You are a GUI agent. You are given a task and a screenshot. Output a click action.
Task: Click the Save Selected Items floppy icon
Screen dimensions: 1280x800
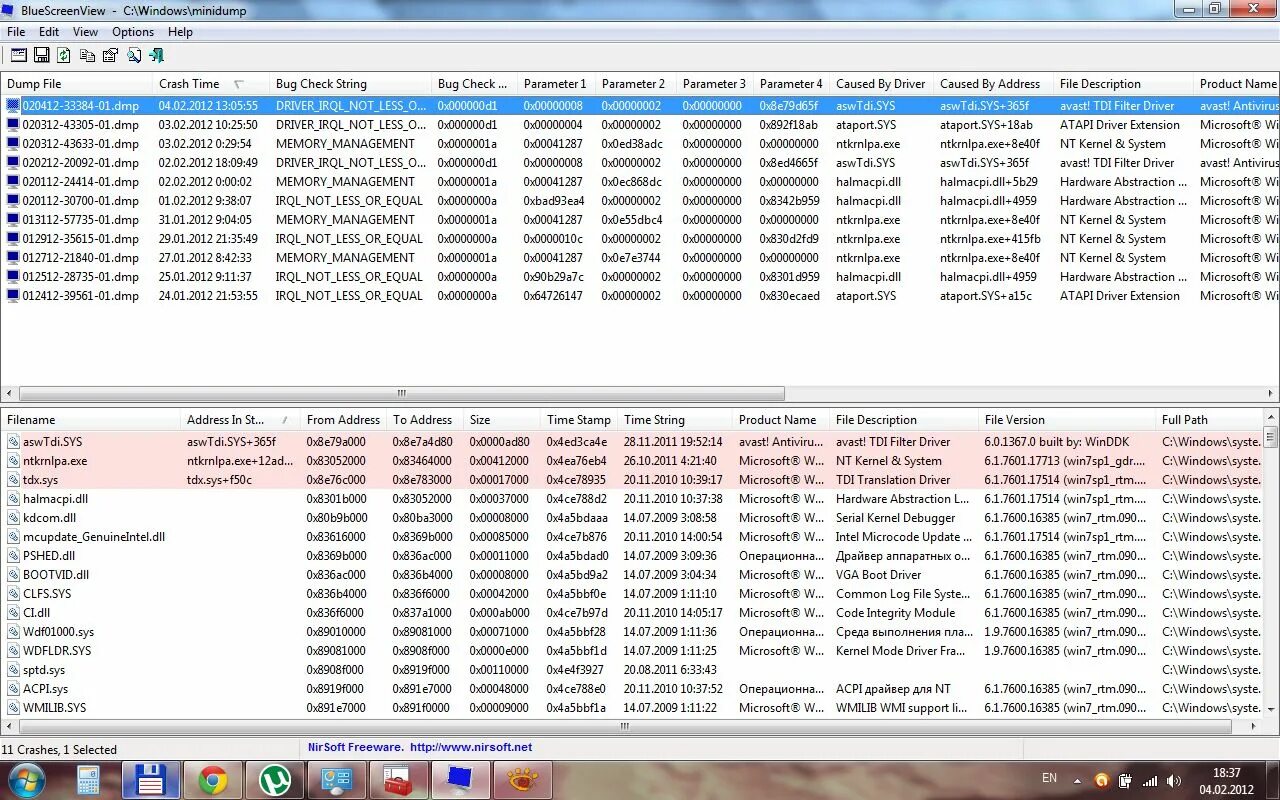coord(42,55)
